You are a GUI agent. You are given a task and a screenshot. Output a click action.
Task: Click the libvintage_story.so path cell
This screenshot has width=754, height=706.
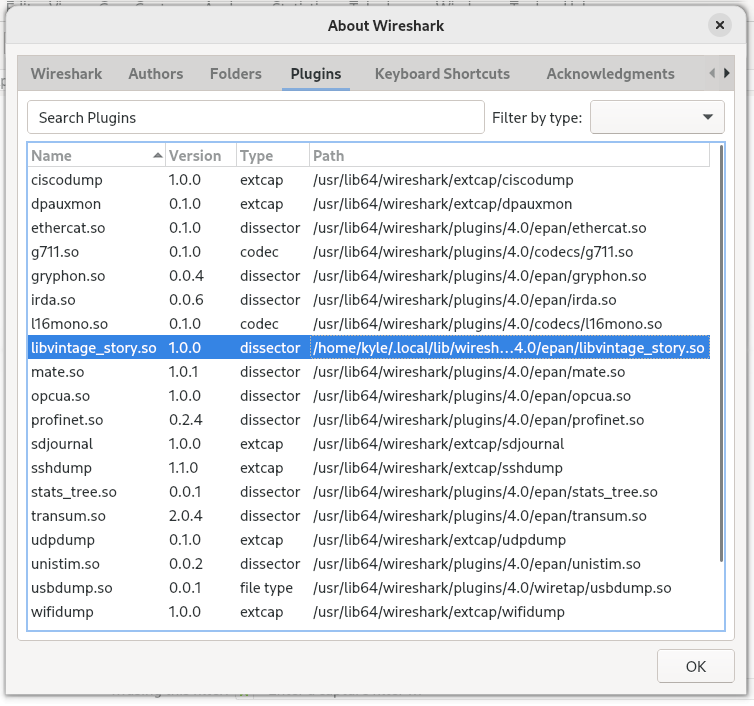pyautogui.click(x=509, y=348)
